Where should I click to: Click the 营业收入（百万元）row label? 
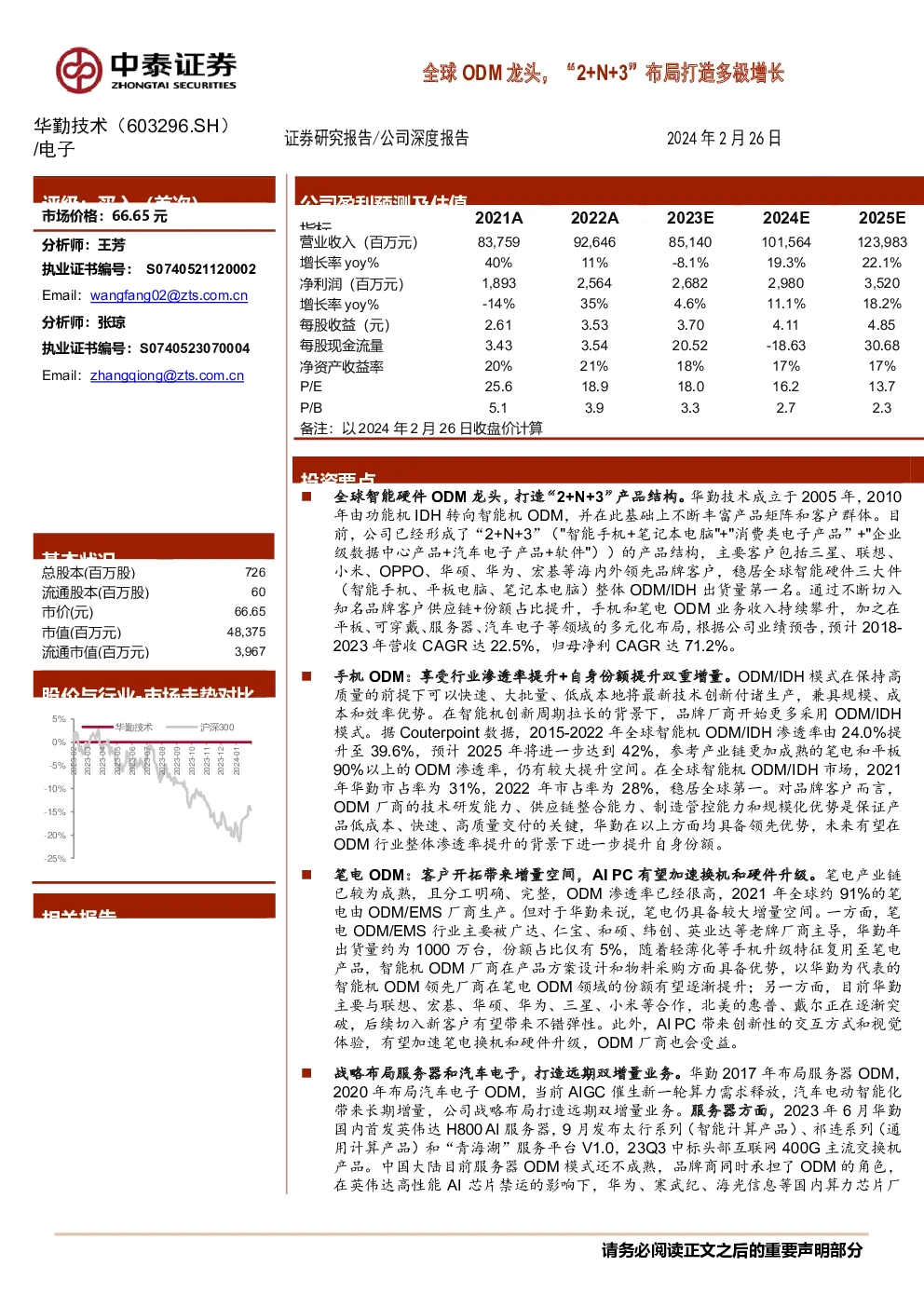[359, 242]
